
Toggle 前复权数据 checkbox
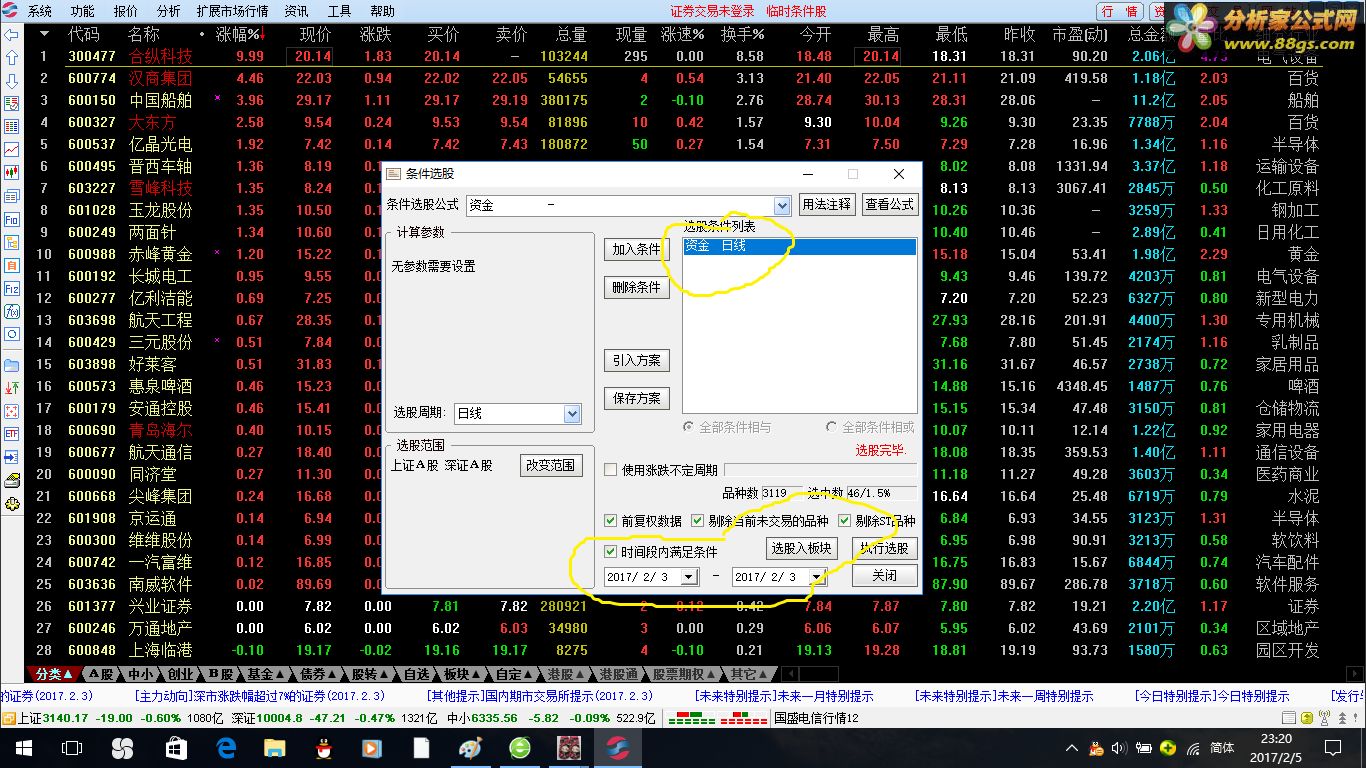611,521
